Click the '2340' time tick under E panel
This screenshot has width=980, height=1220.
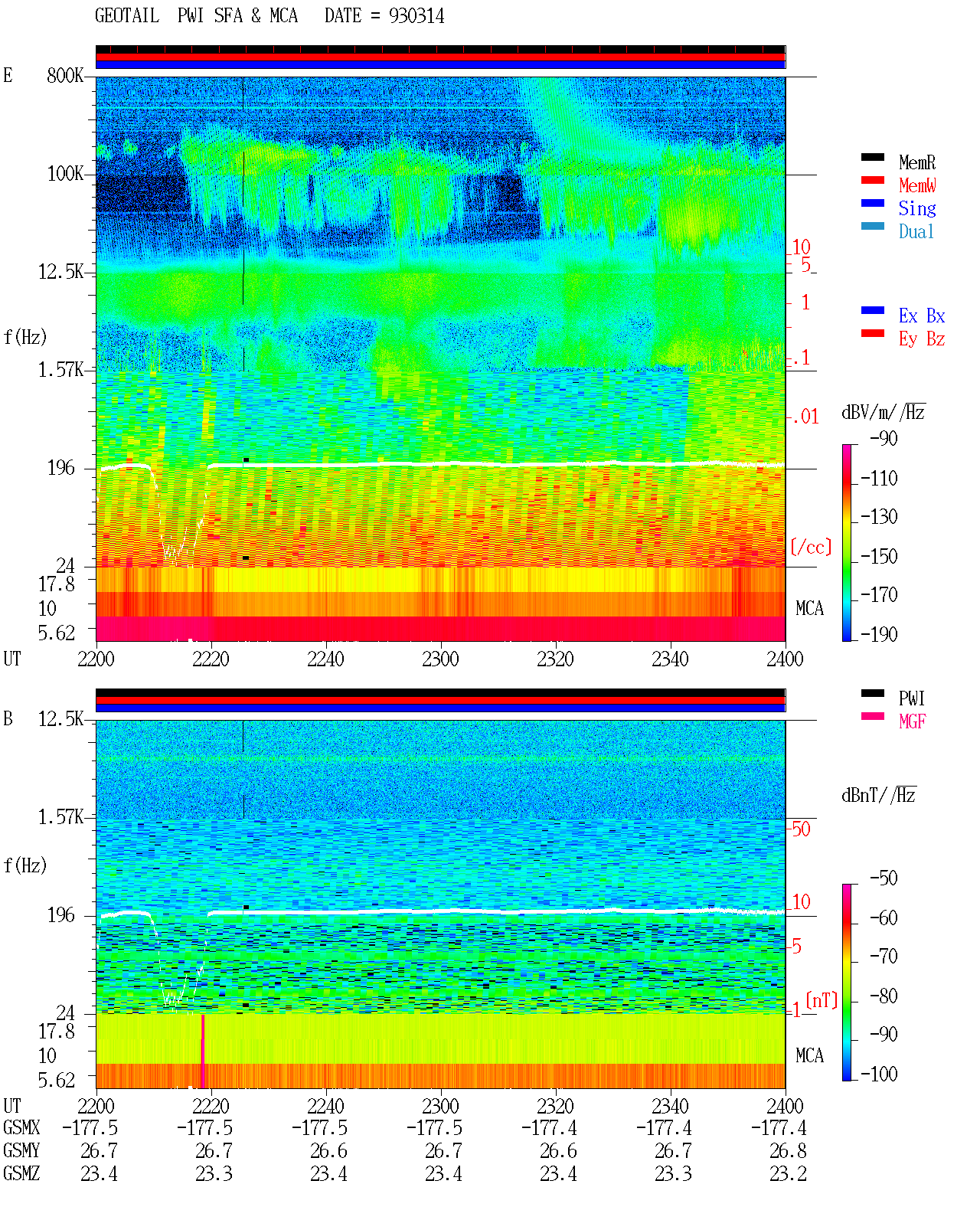point(670,659)
